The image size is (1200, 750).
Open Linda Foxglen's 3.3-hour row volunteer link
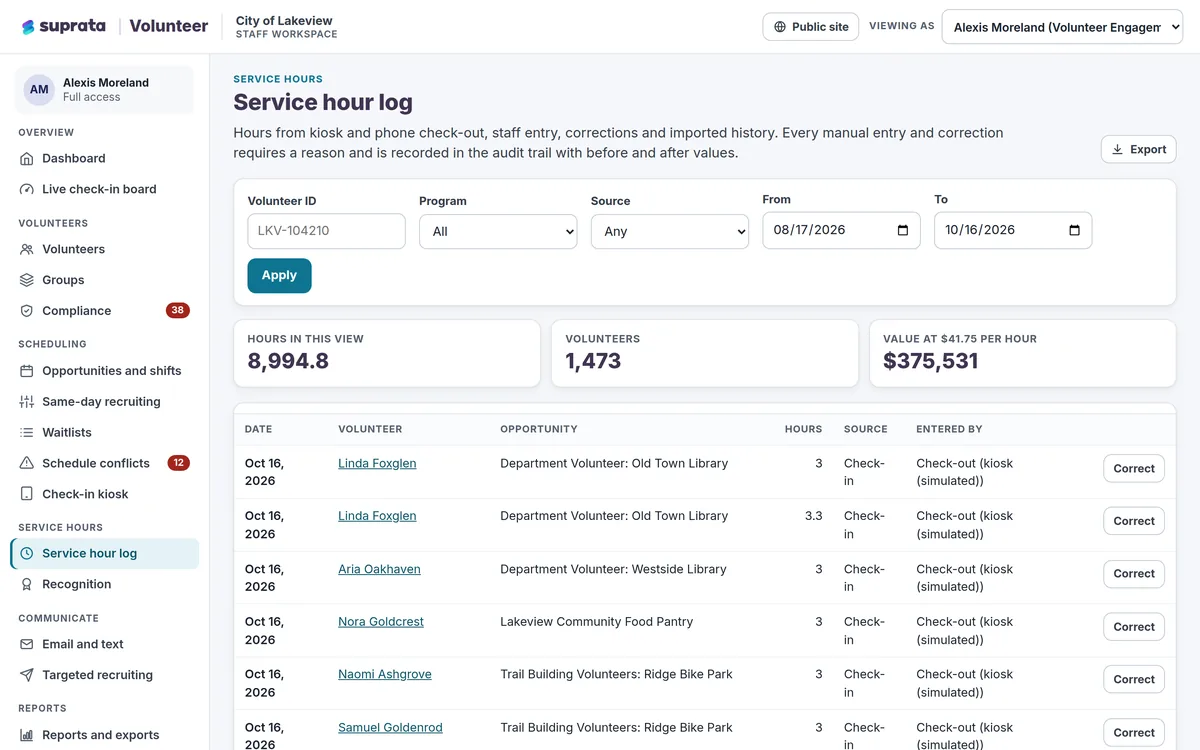(x=377, y=516)
